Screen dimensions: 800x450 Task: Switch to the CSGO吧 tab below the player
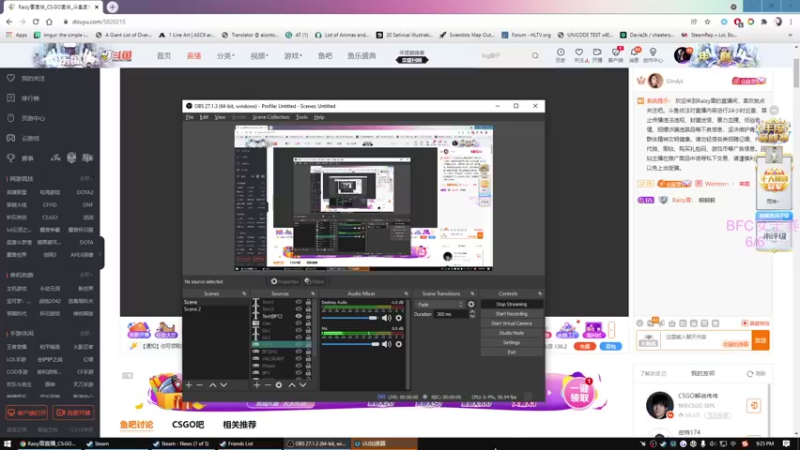[188, 424]
